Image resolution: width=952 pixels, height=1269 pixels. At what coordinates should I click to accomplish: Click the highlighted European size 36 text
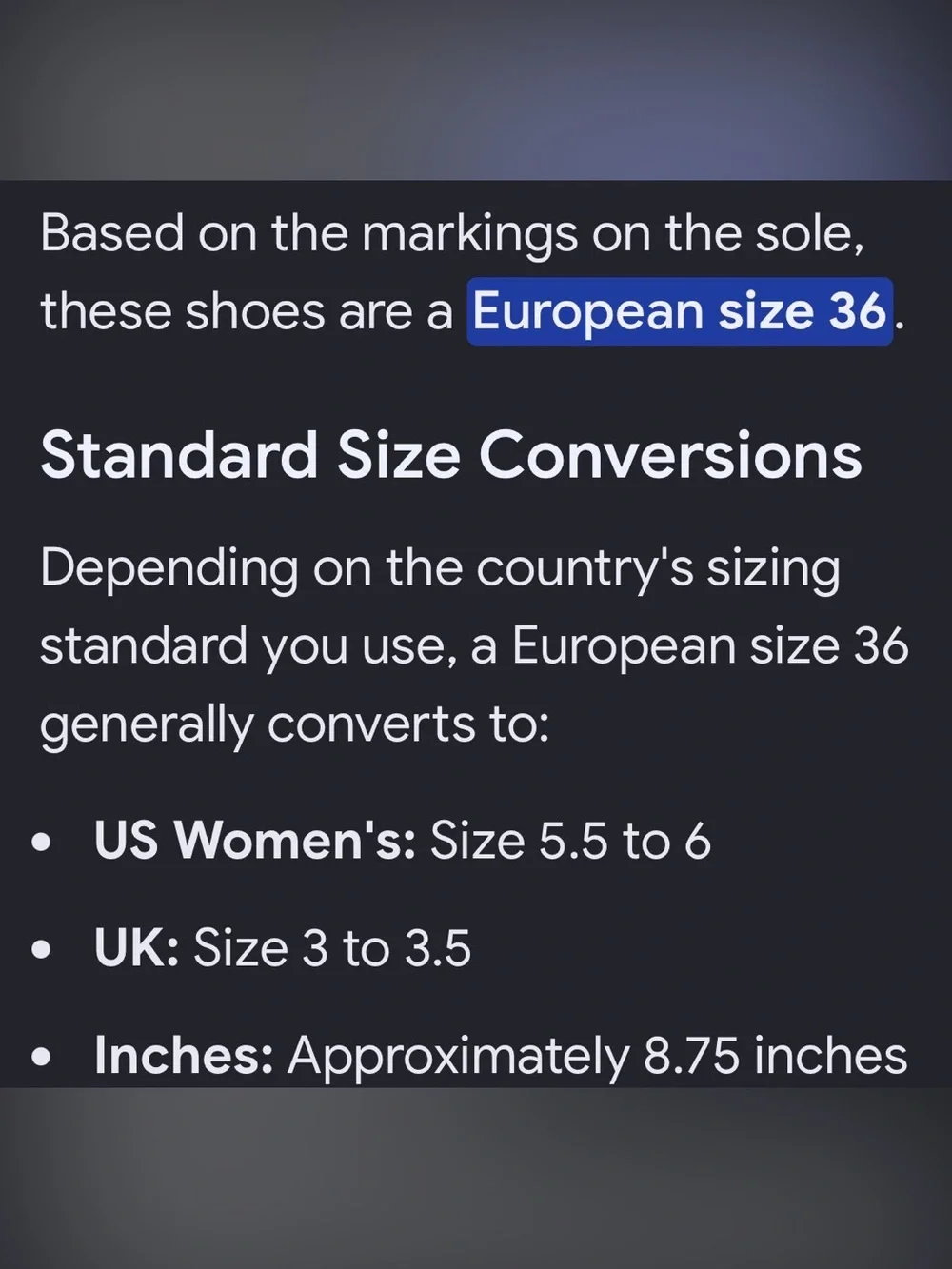[x=680, y=311]
